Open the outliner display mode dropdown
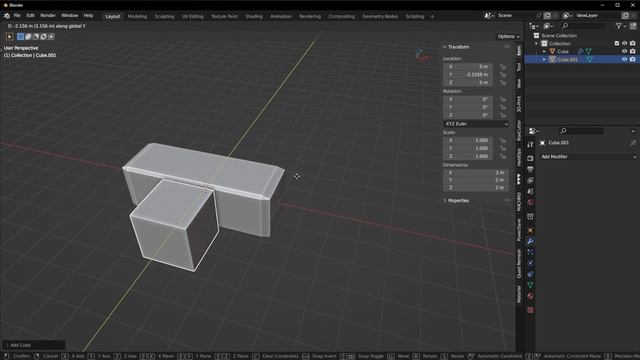Screen dimensions: 640x360 click(548, 26)
